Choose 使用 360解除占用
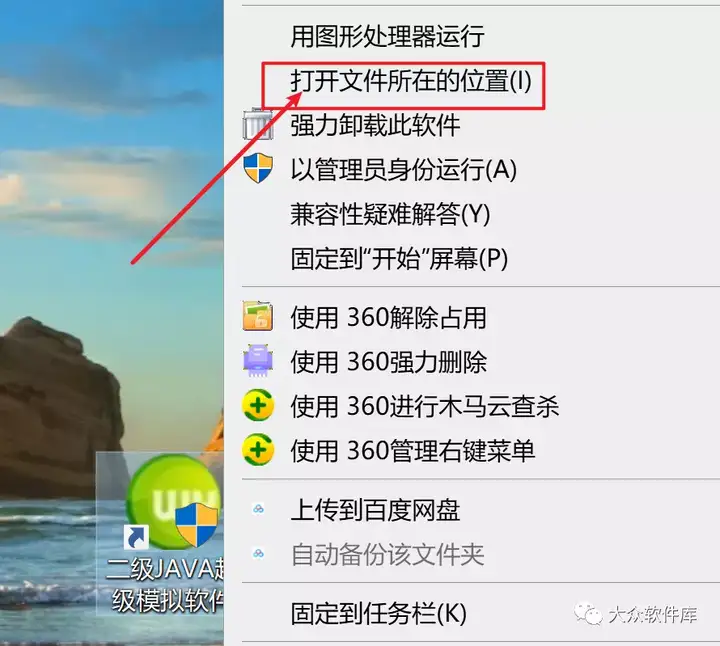The height and width of the screenshot is (646, 720). 388,317
